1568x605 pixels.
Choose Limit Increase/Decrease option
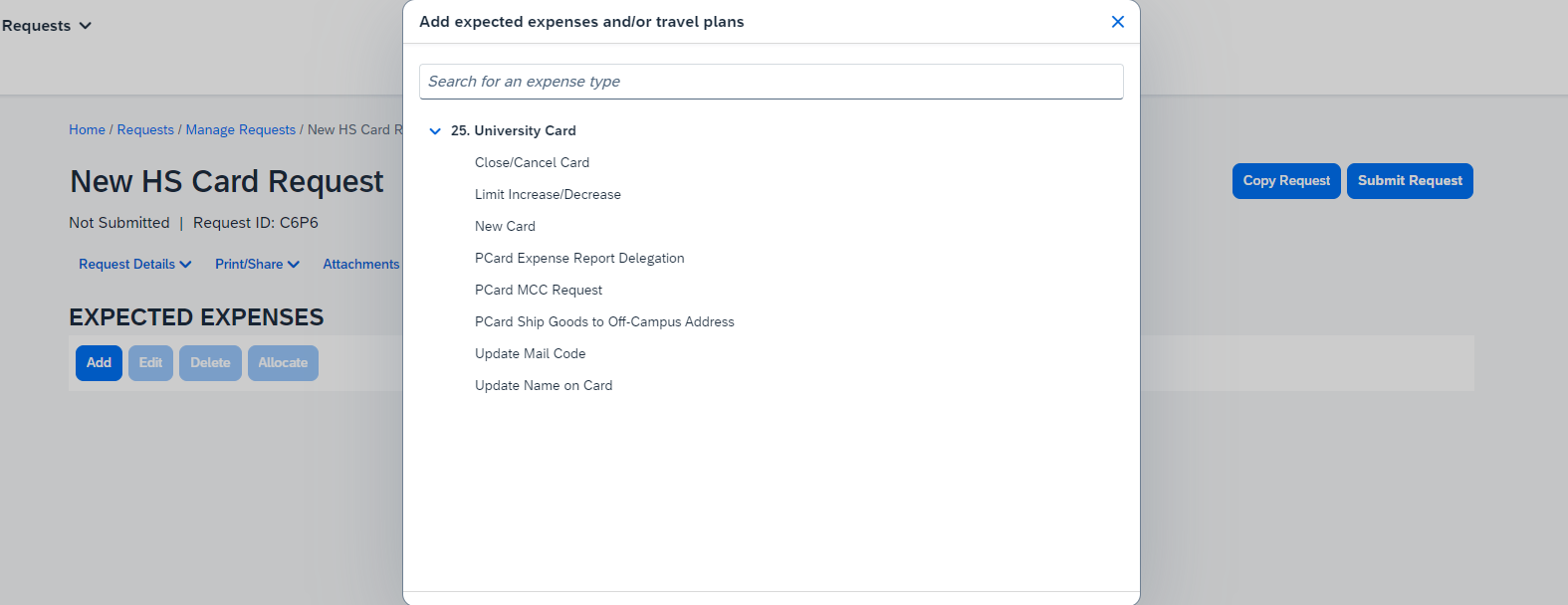[548, 195]
